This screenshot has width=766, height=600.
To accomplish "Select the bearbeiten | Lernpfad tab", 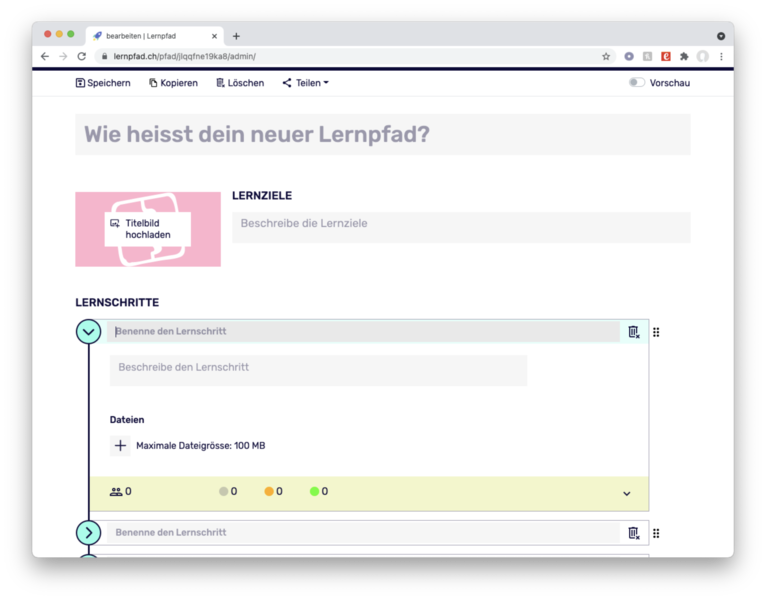I will tap(154, 36).
